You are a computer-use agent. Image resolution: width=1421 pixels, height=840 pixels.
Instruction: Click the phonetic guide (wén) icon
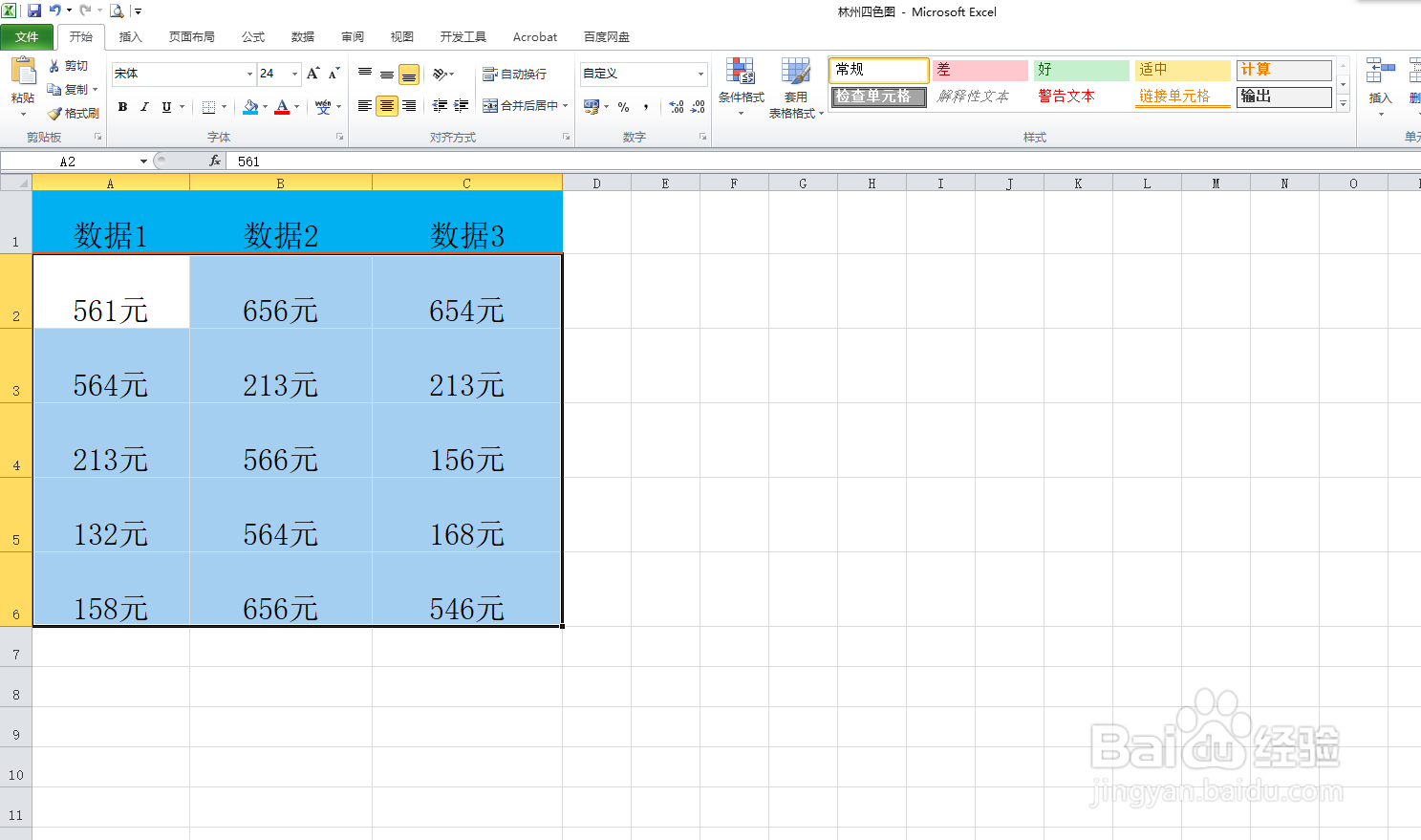[323, 107]
